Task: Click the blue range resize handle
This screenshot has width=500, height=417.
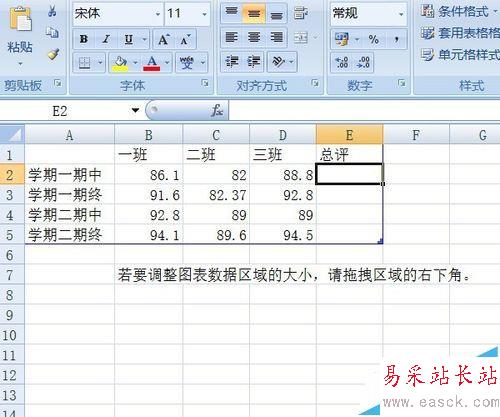Action: click(x=381, y=241)
